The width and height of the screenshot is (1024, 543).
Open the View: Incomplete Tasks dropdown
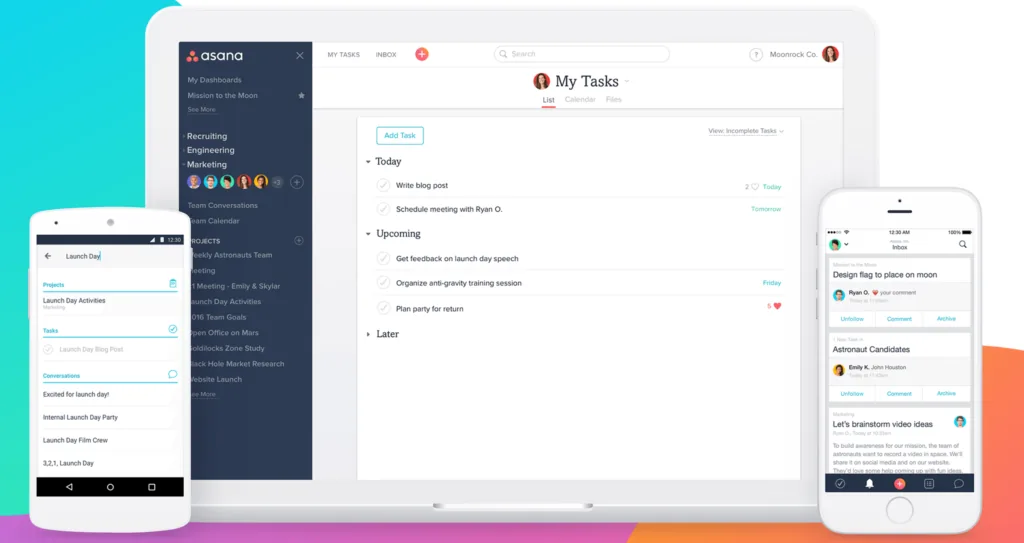746,131
